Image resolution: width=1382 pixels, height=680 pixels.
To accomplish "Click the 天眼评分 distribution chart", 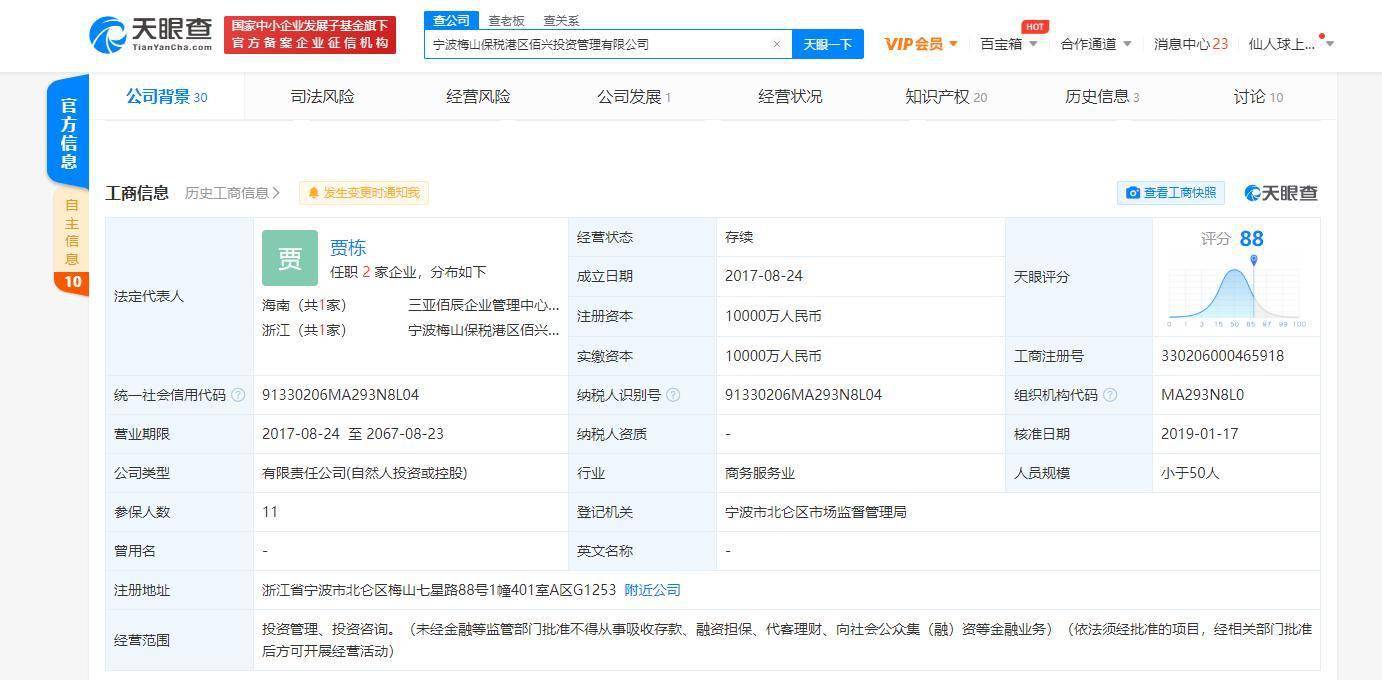I will [x=1237, y=293].
